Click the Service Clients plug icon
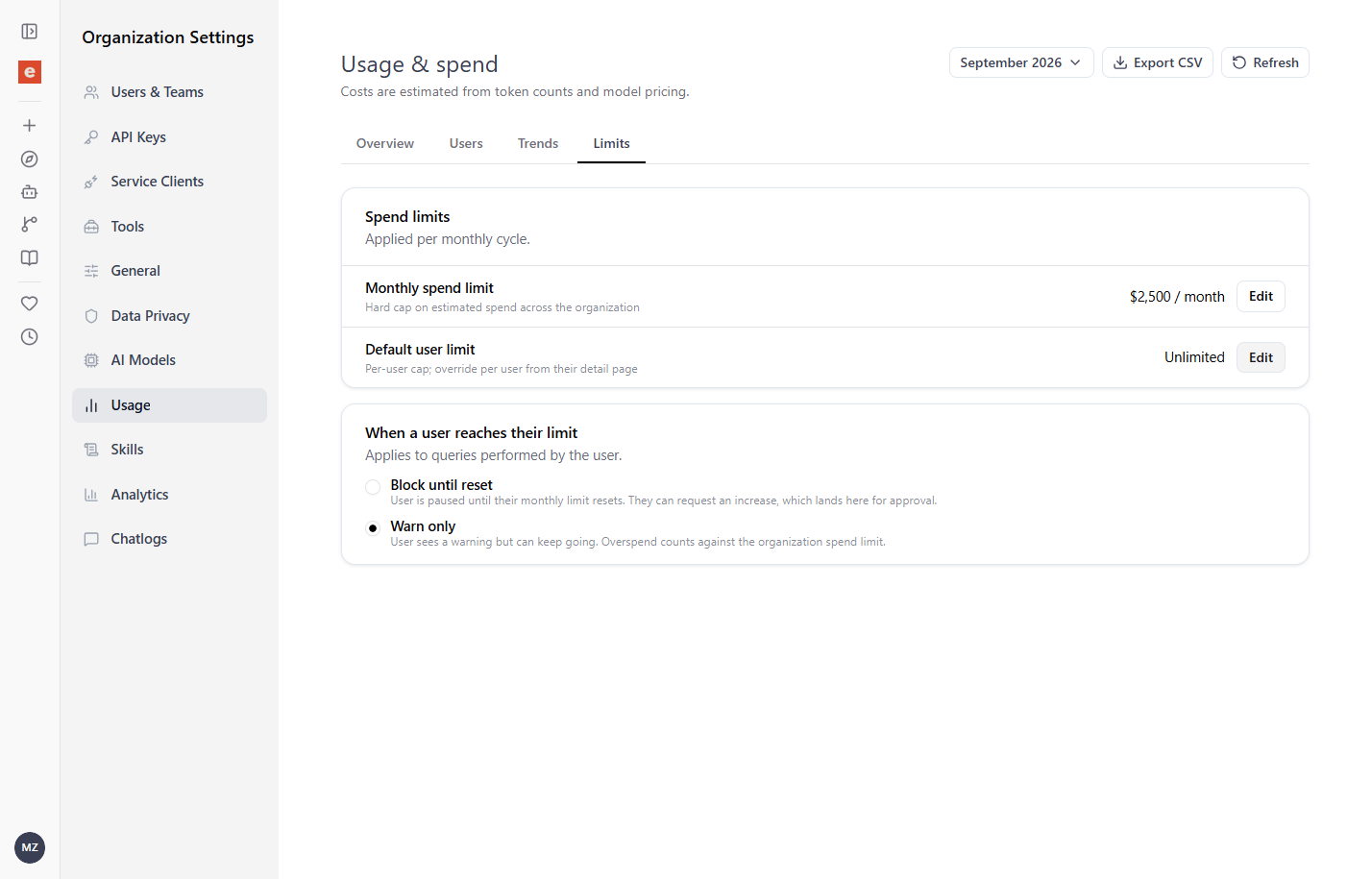 91,182
